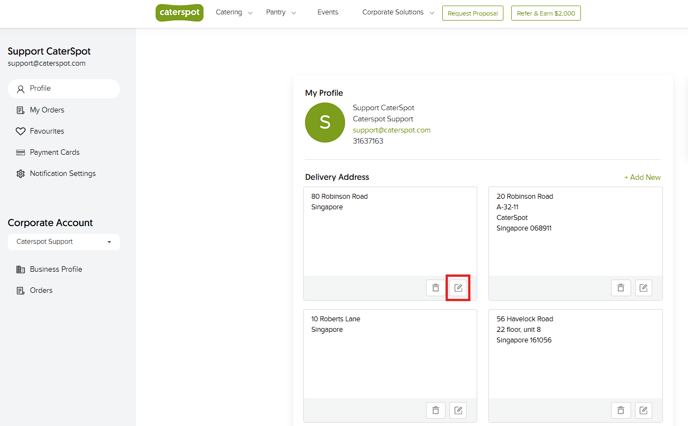Click the Favourites heart icon
This screenshot has height=426, width=688.
pos(20,131)
